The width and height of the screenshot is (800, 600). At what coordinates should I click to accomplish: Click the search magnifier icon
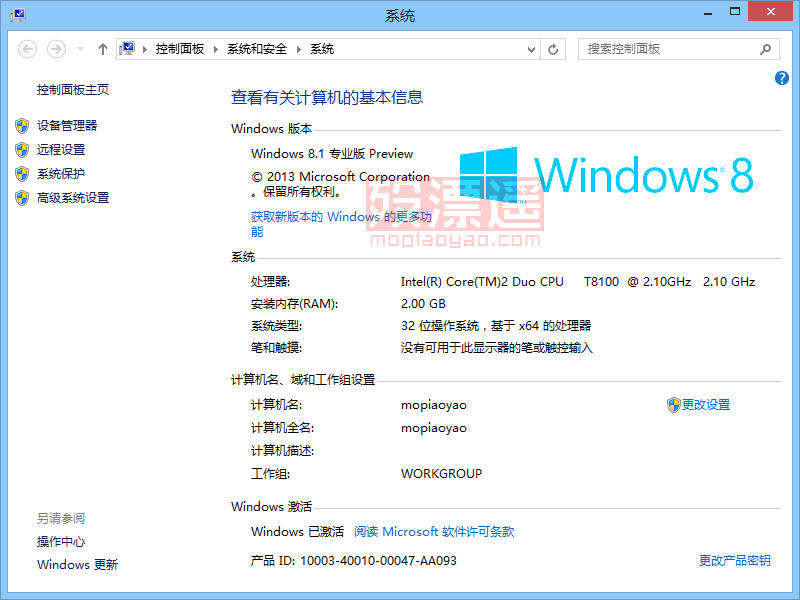click(765, 49)
